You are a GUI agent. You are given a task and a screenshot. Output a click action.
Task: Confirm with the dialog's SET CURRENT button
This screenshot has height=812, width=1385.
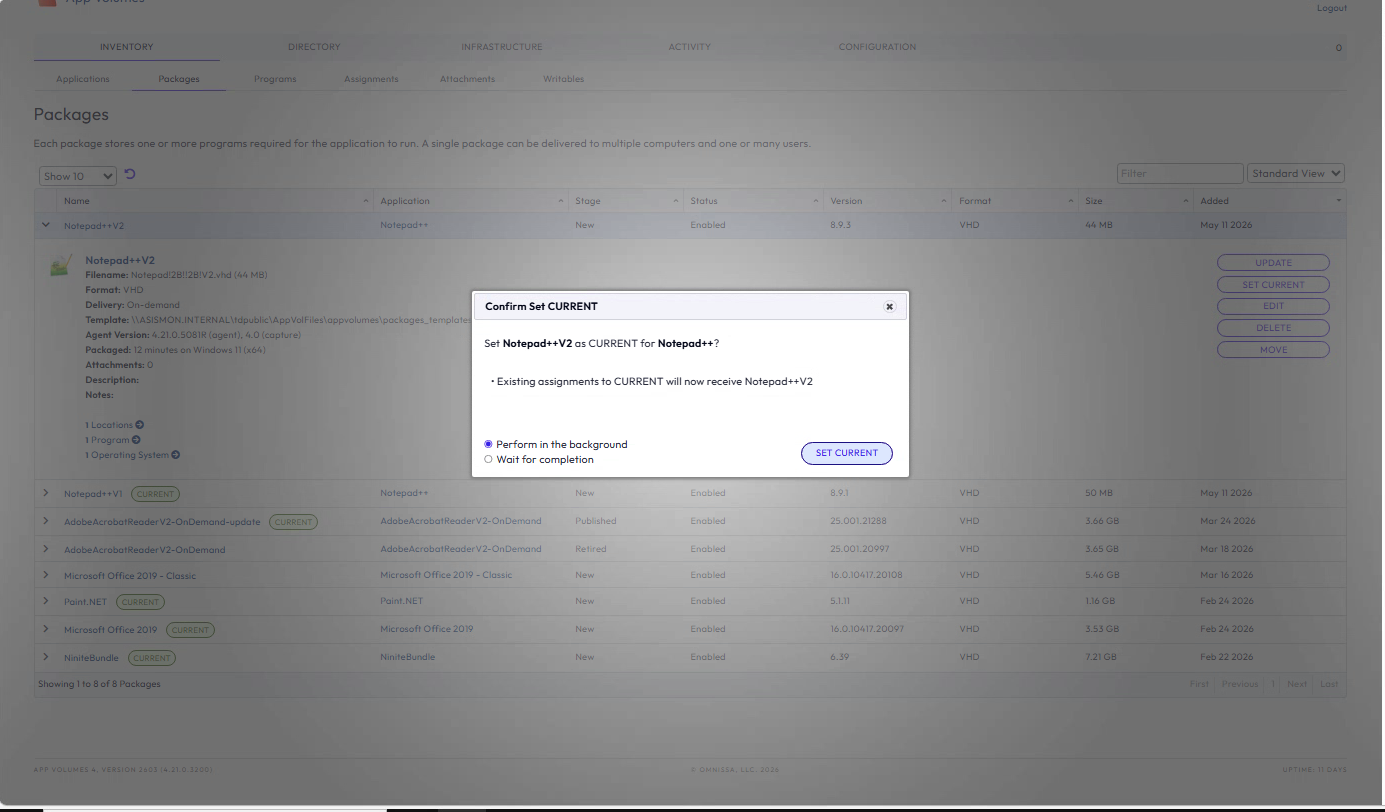pyautogui.click(x=847, y=453)
